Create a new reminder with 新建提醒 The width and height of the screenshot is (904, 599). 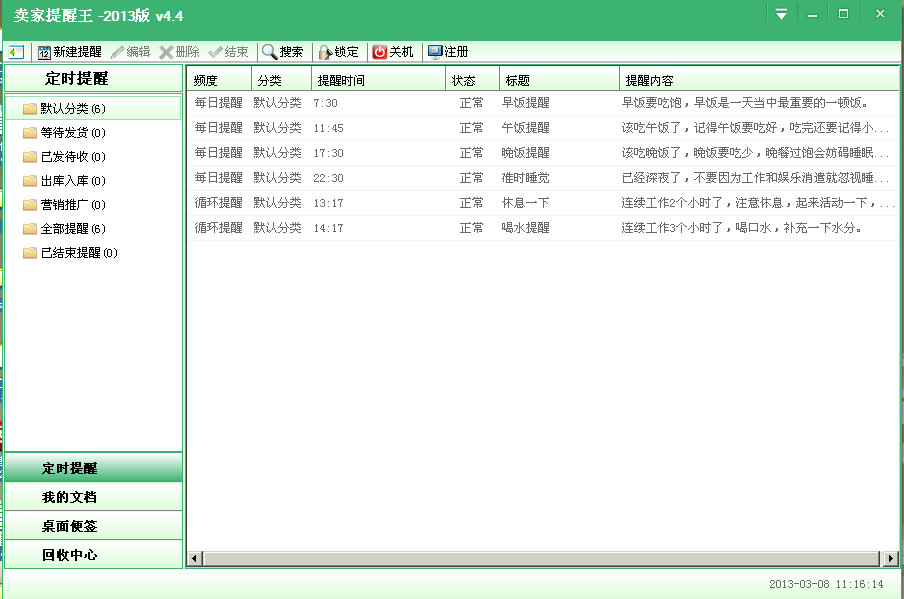coord(69,52)
